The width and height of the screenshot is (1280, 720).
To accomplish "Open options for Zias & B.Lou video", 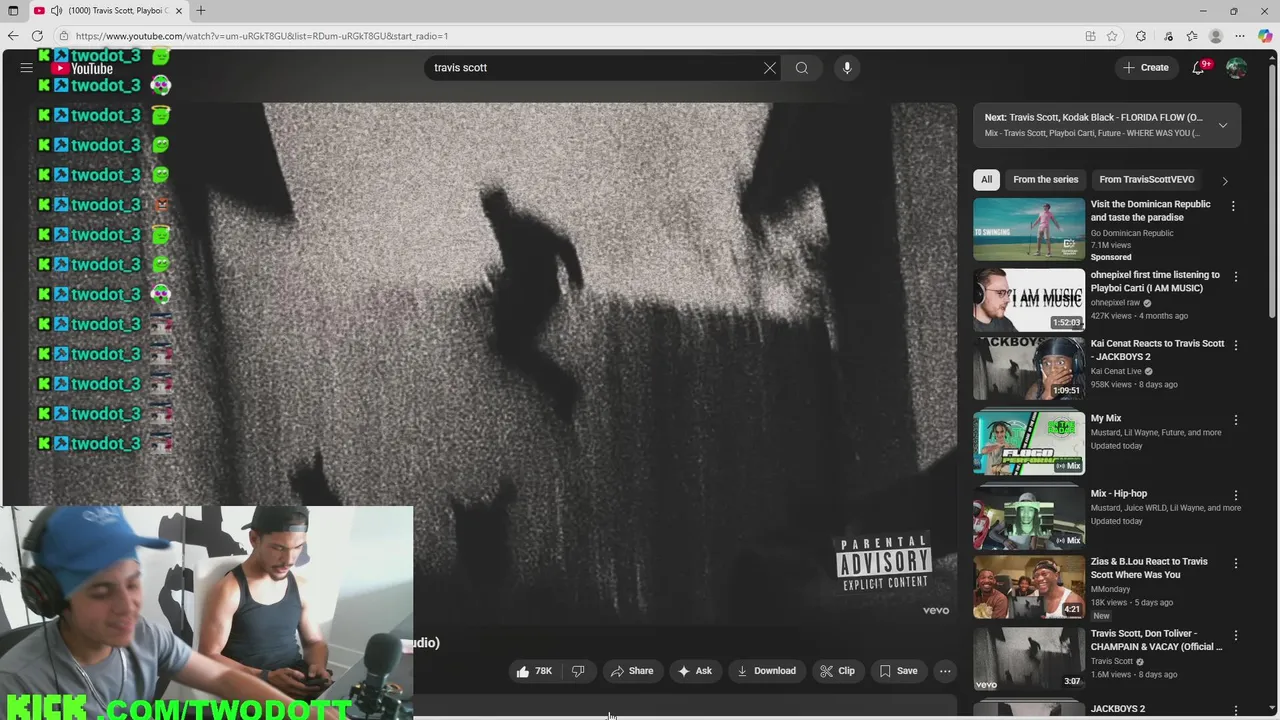I will 1235,563.
